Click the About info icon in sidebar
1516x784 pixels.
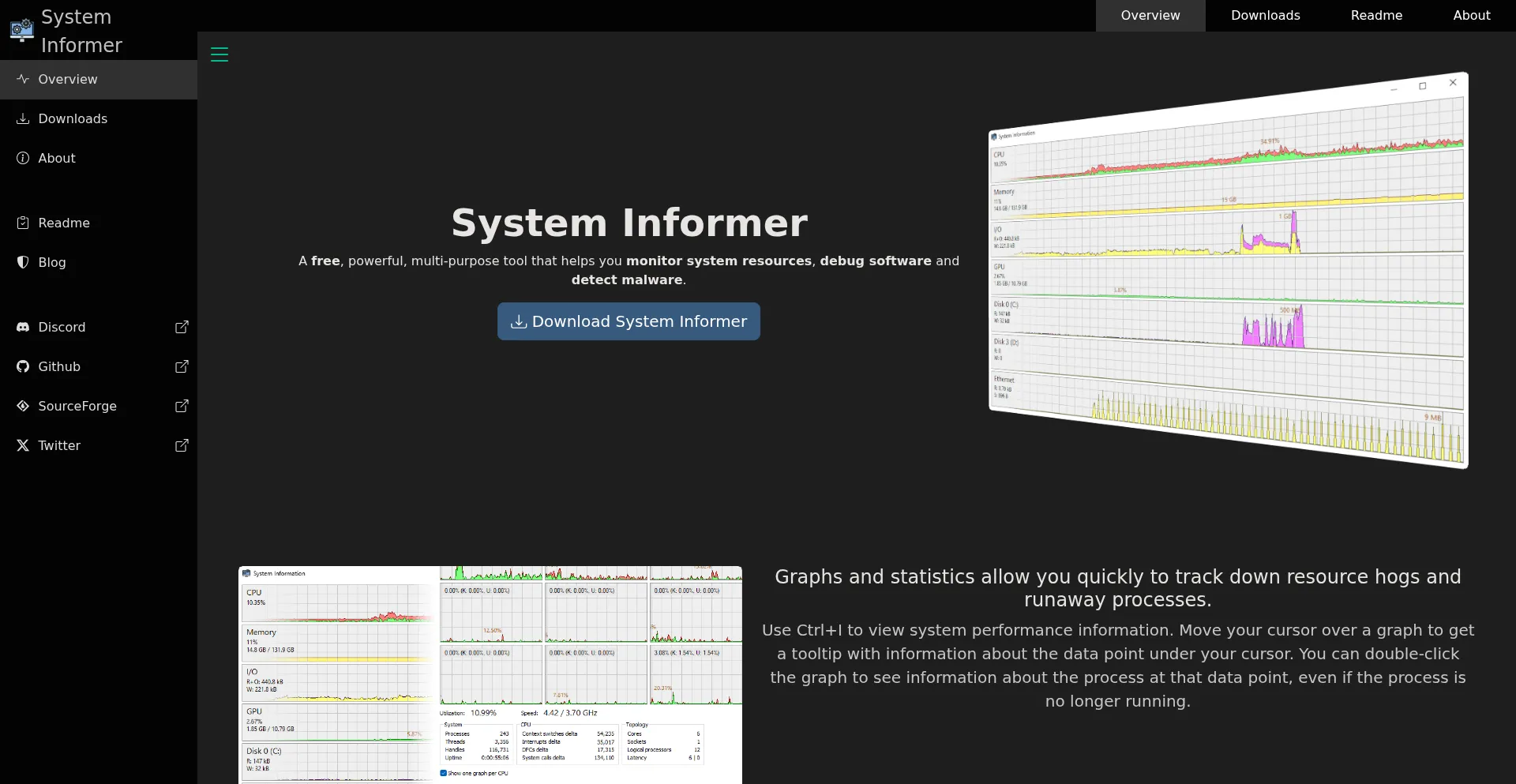(23, 158)
